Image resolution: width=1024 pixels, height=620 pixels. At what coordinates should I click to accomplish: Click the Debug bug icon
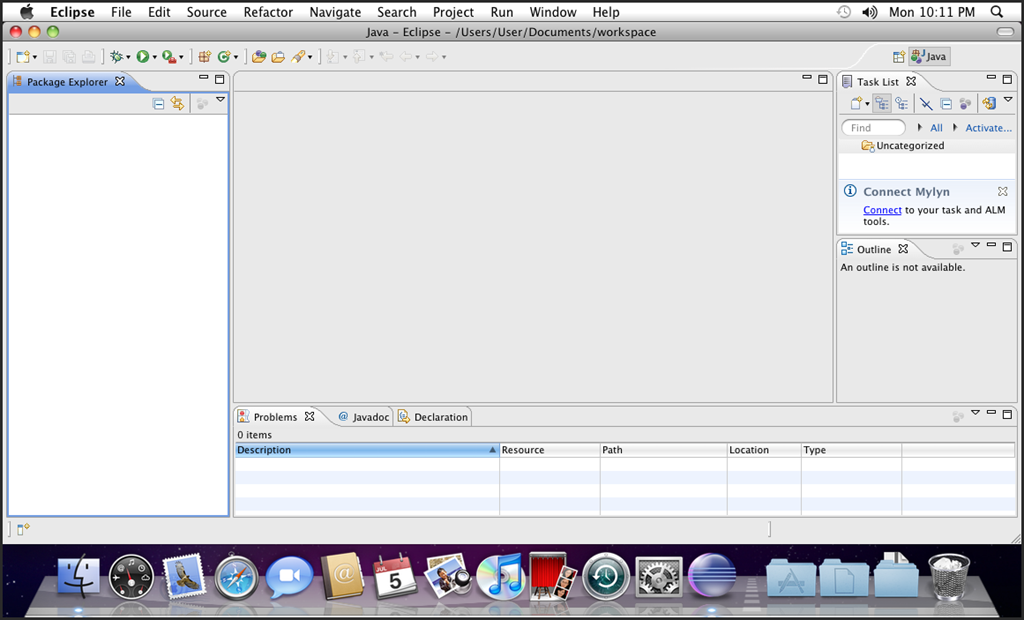116,57
